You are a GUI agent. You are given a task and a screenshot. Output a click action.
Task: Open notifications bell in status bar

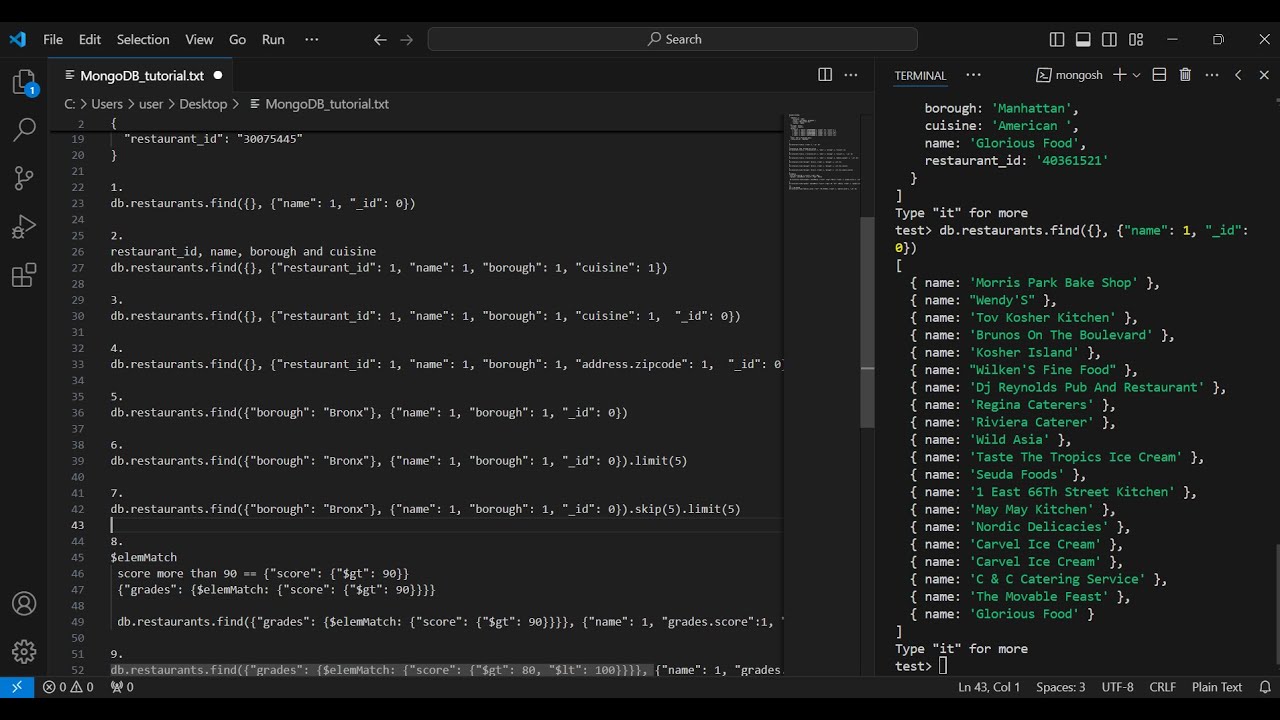[1265, 687]
